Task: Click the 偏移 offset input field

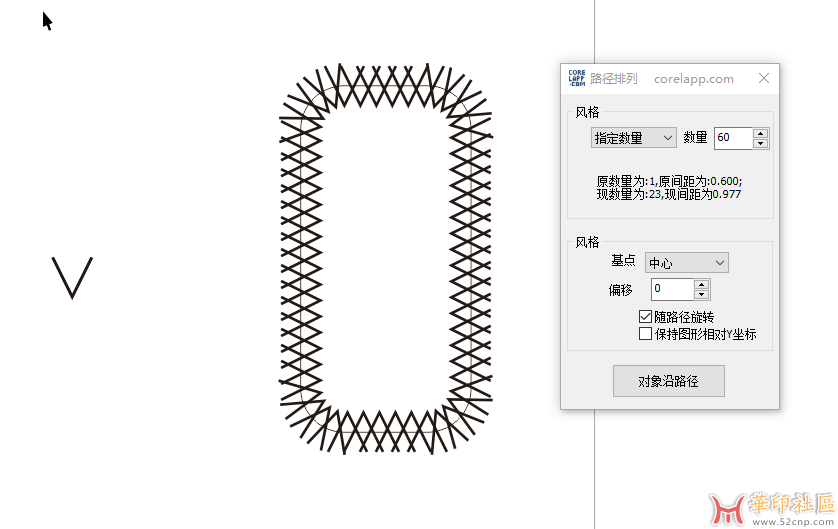Action: click(x=671, y=289)
